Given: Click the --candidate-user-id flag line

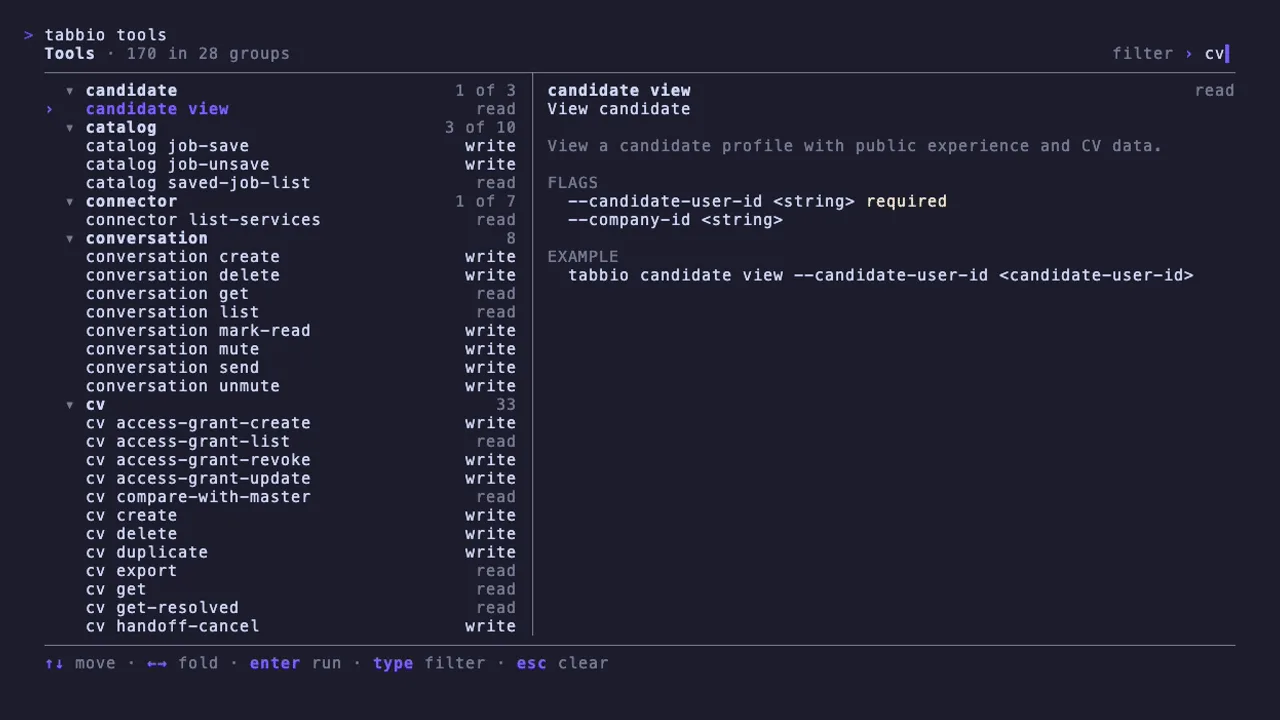Looking at the screenshot, I should pos(757,202).
